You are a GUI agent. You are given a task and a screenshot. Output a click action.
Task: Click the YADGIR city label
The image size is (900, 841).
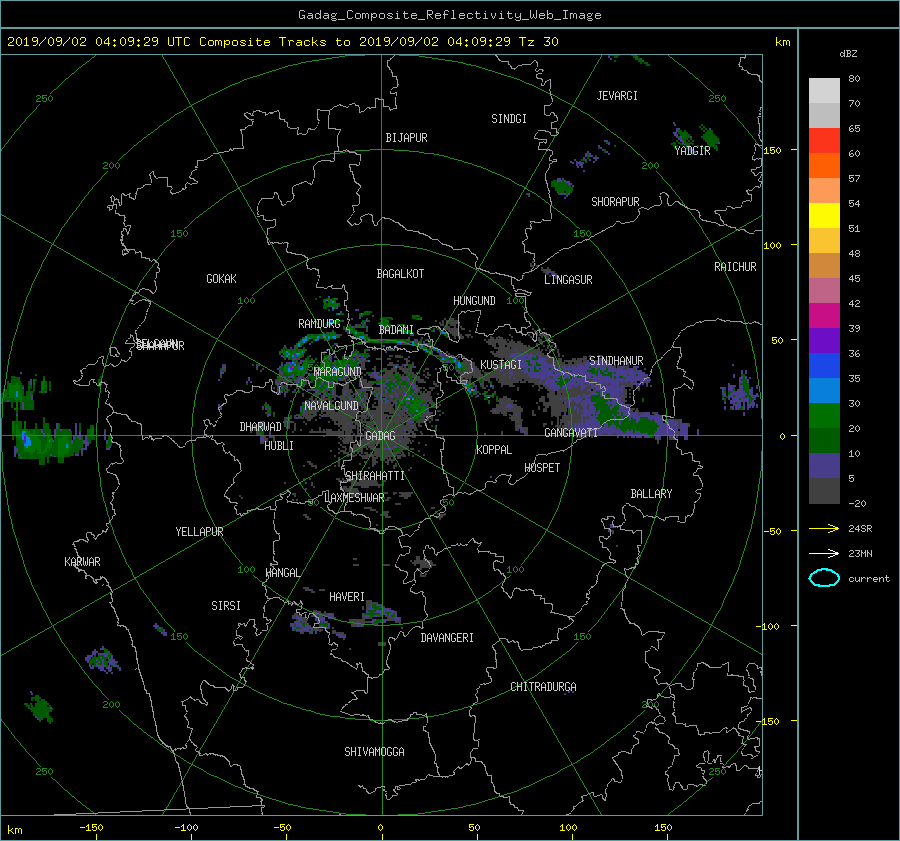coord(692,151)
